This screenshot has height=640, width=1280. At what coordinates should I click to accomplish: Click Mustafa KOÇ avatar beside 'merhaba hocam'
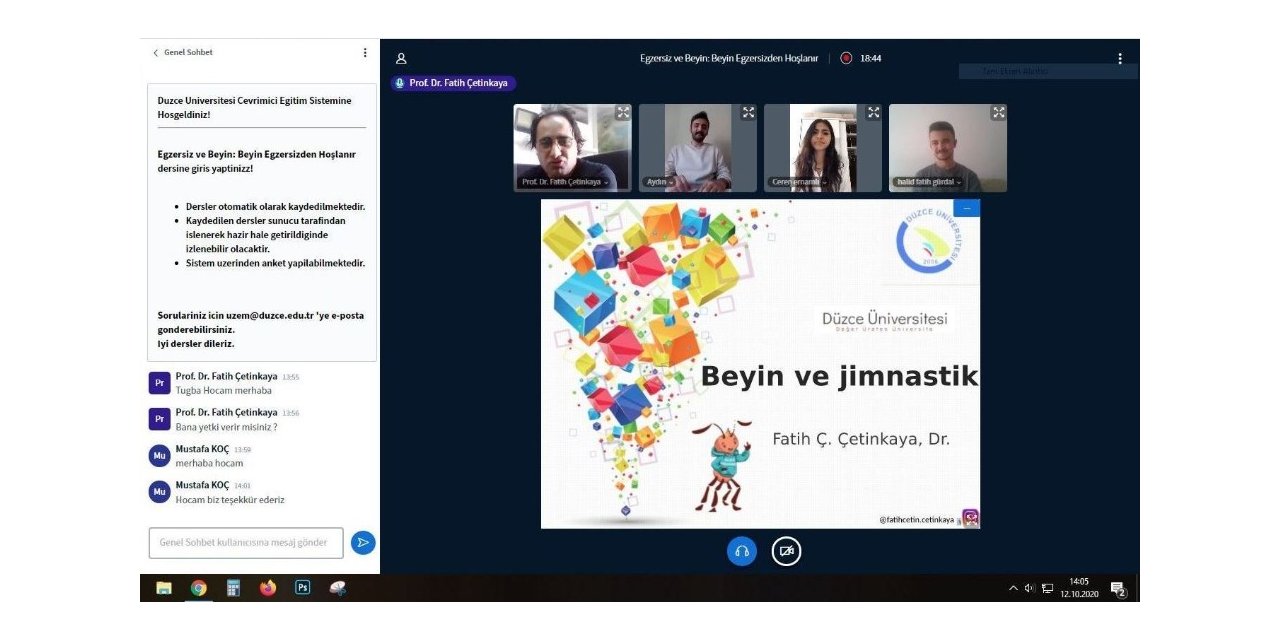159,456
